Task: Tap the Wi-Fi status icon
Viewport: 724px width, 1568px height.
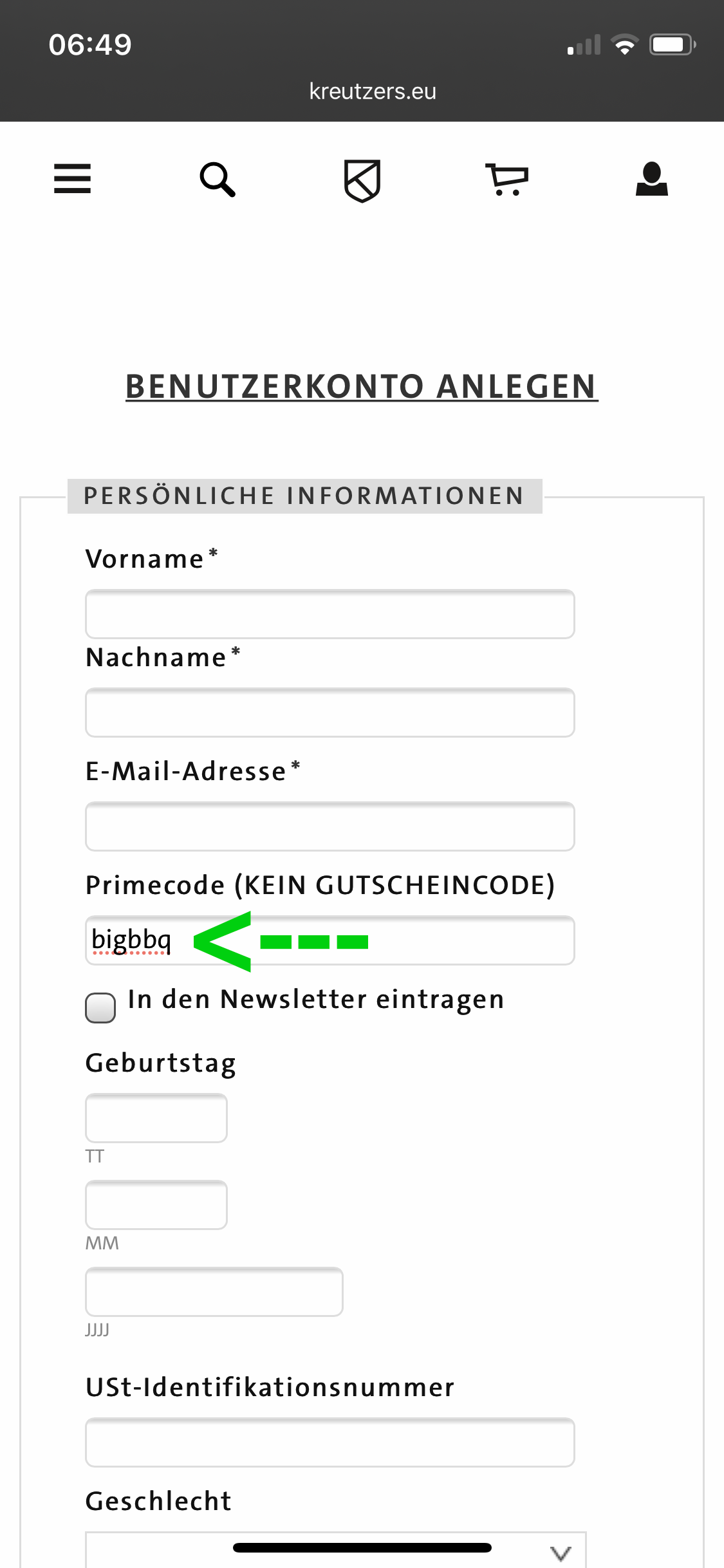Action: 624,44
